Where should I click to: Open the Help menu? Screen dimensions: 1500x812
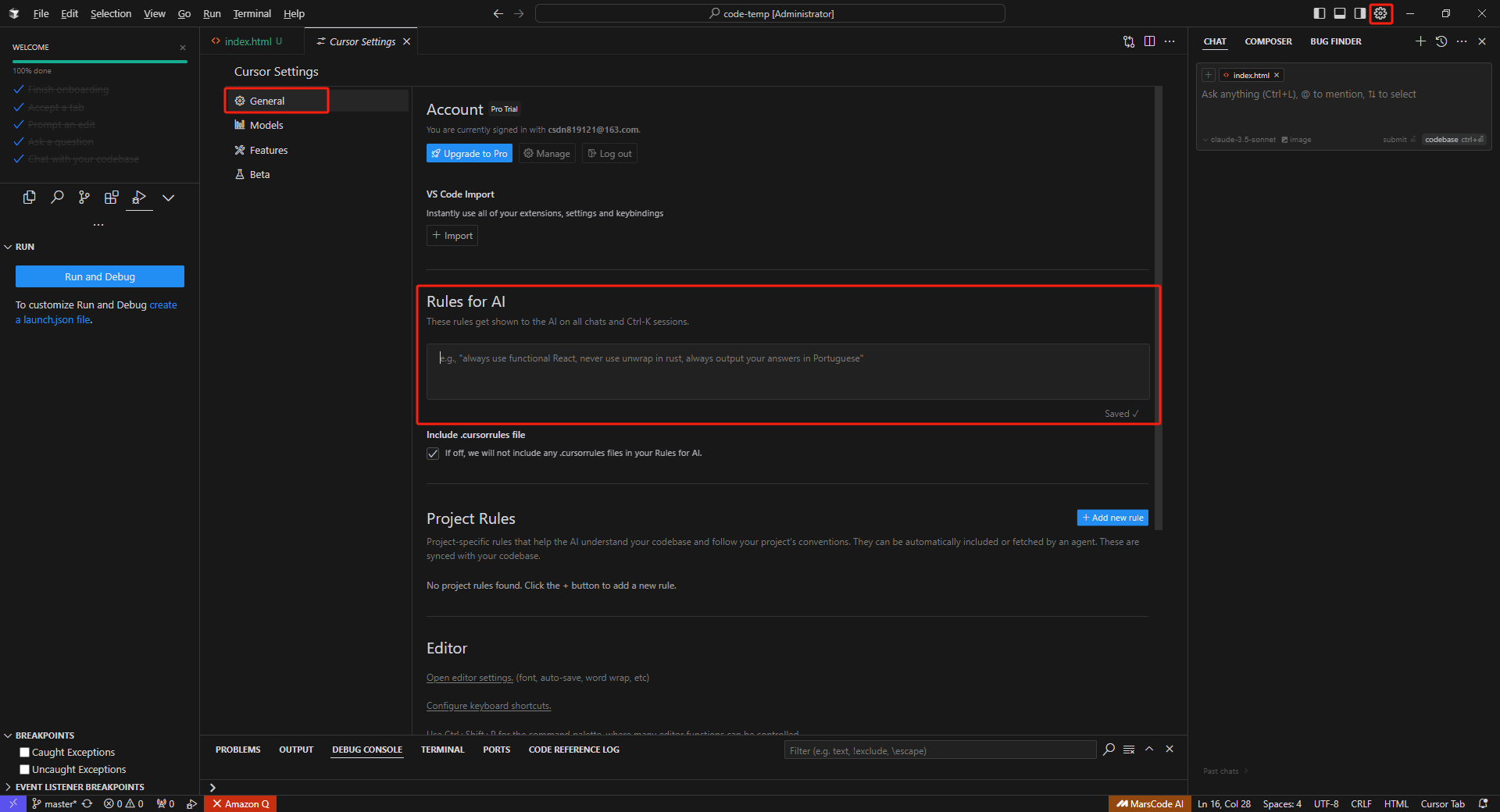[294, 13]
